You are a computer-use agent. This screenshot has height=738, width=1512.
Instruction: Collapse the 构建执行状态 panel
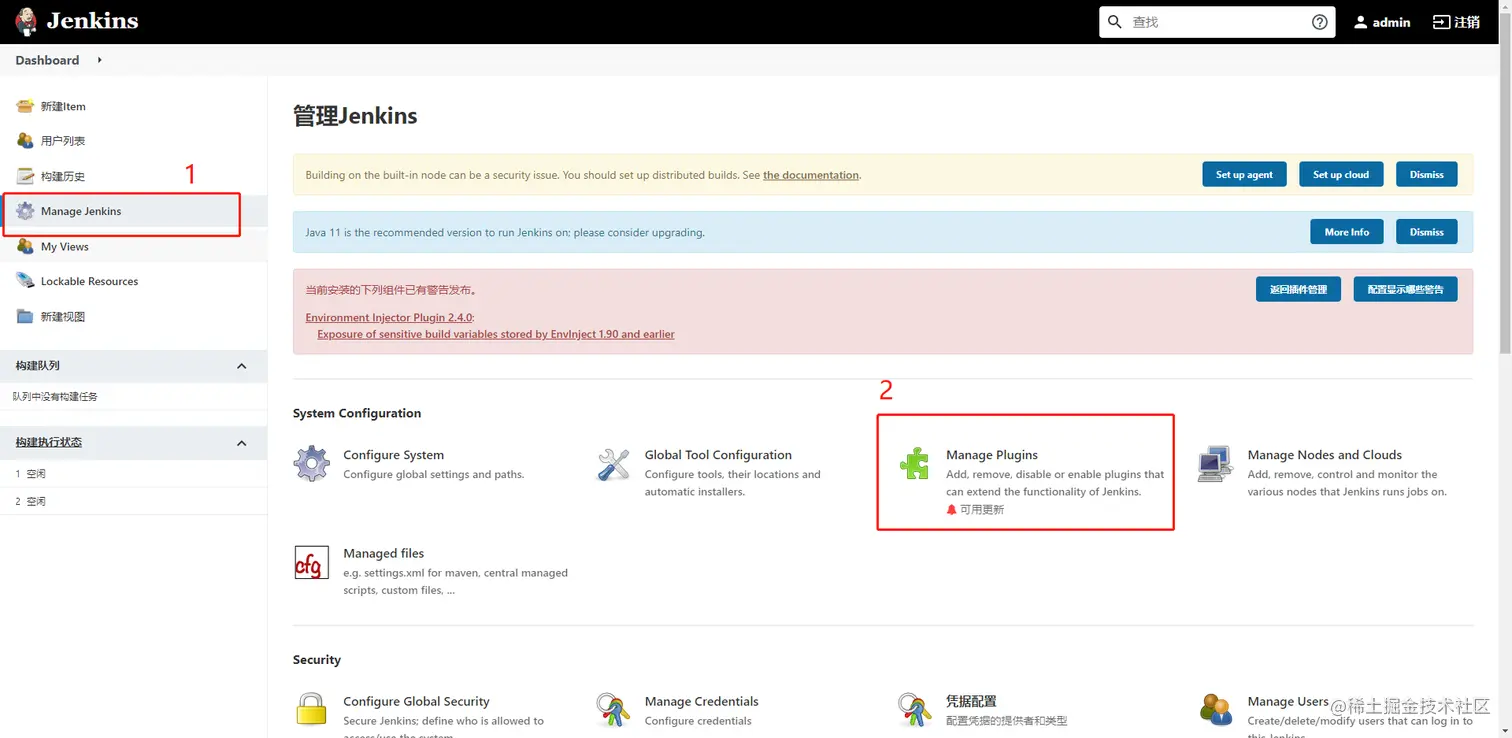point(241,443)
